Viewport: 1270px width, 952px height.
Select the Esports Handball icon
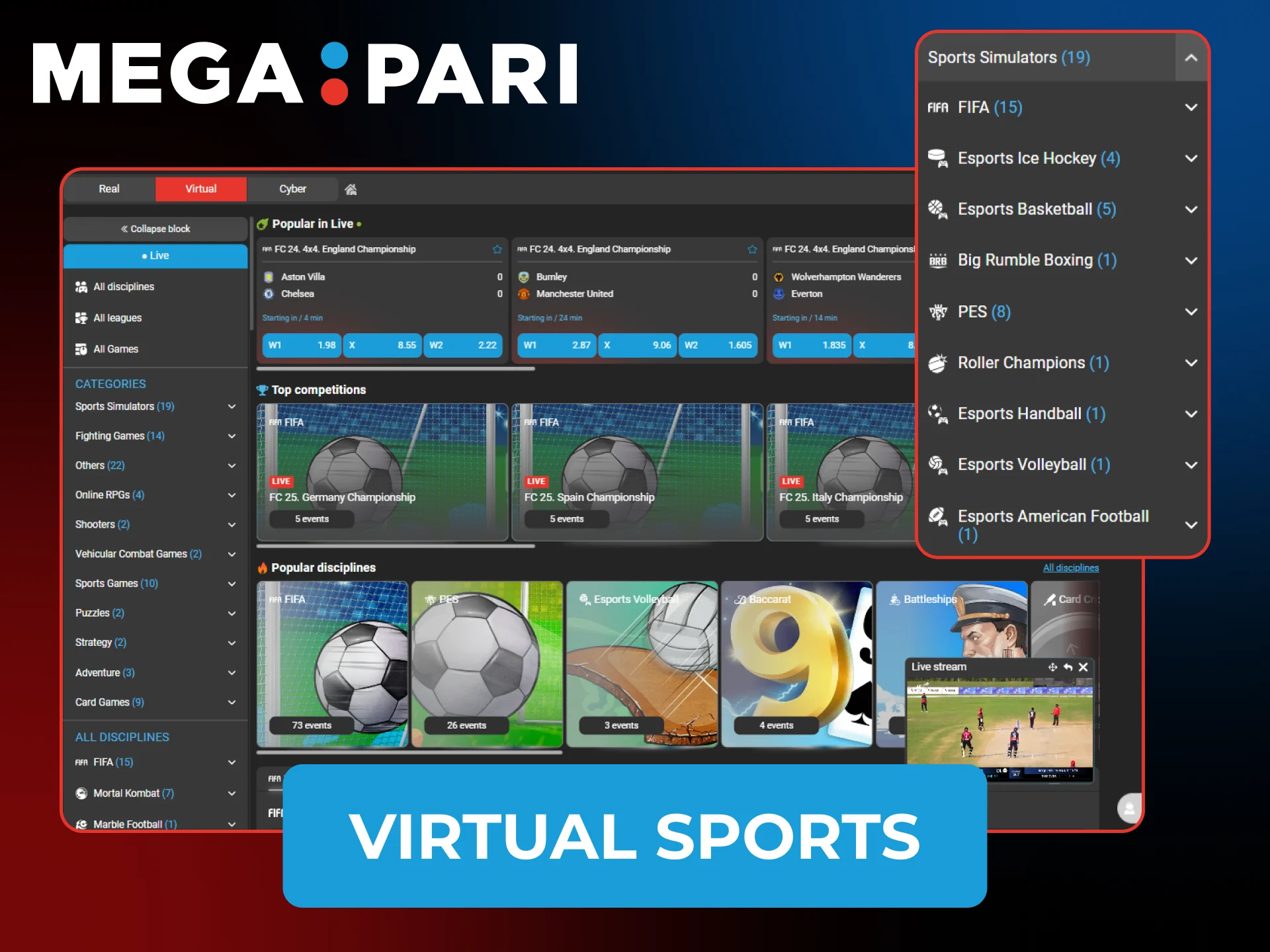[x=939, y=413]
